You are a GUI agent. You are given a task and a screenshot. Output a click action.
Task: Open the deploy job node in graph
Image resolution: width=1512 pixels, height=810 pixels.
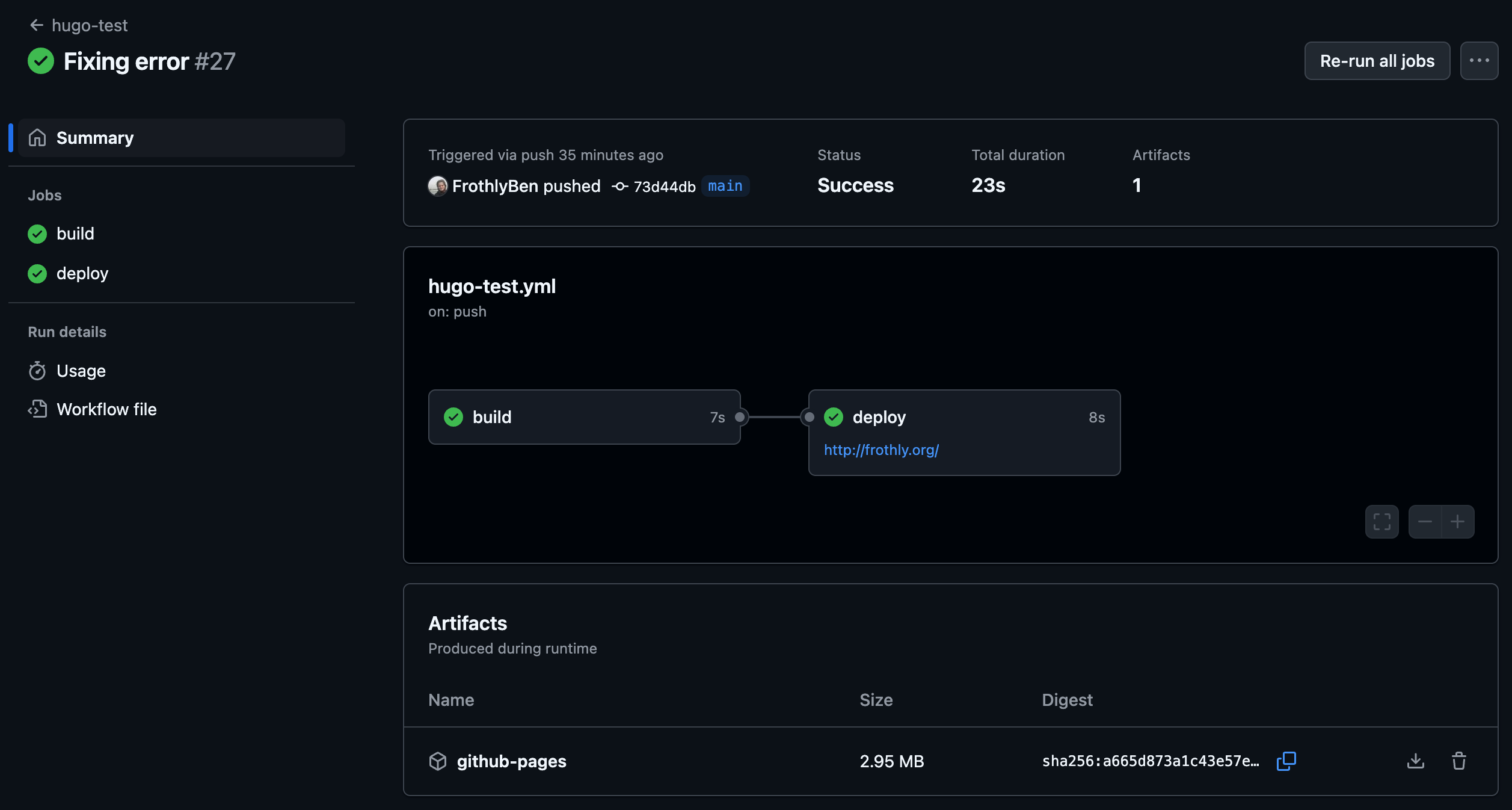pyautogui.click(x=964, y=433)
